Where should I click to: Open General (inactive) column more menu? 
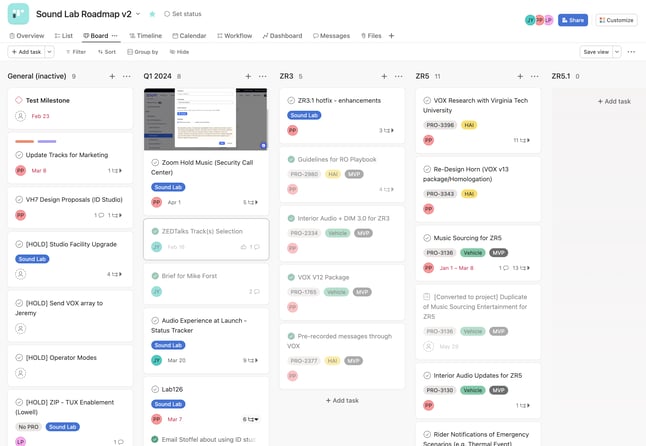(126, 76)
